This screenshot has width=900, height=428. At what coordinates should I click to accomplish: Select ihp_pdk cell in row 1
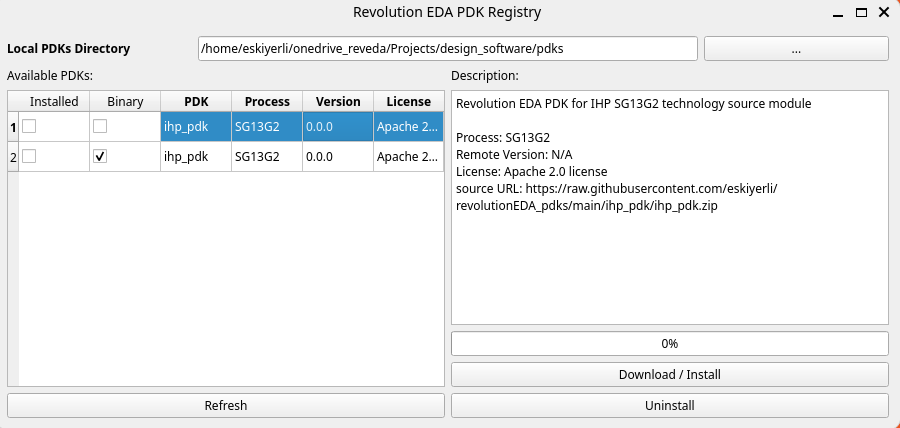click(196, 127)
